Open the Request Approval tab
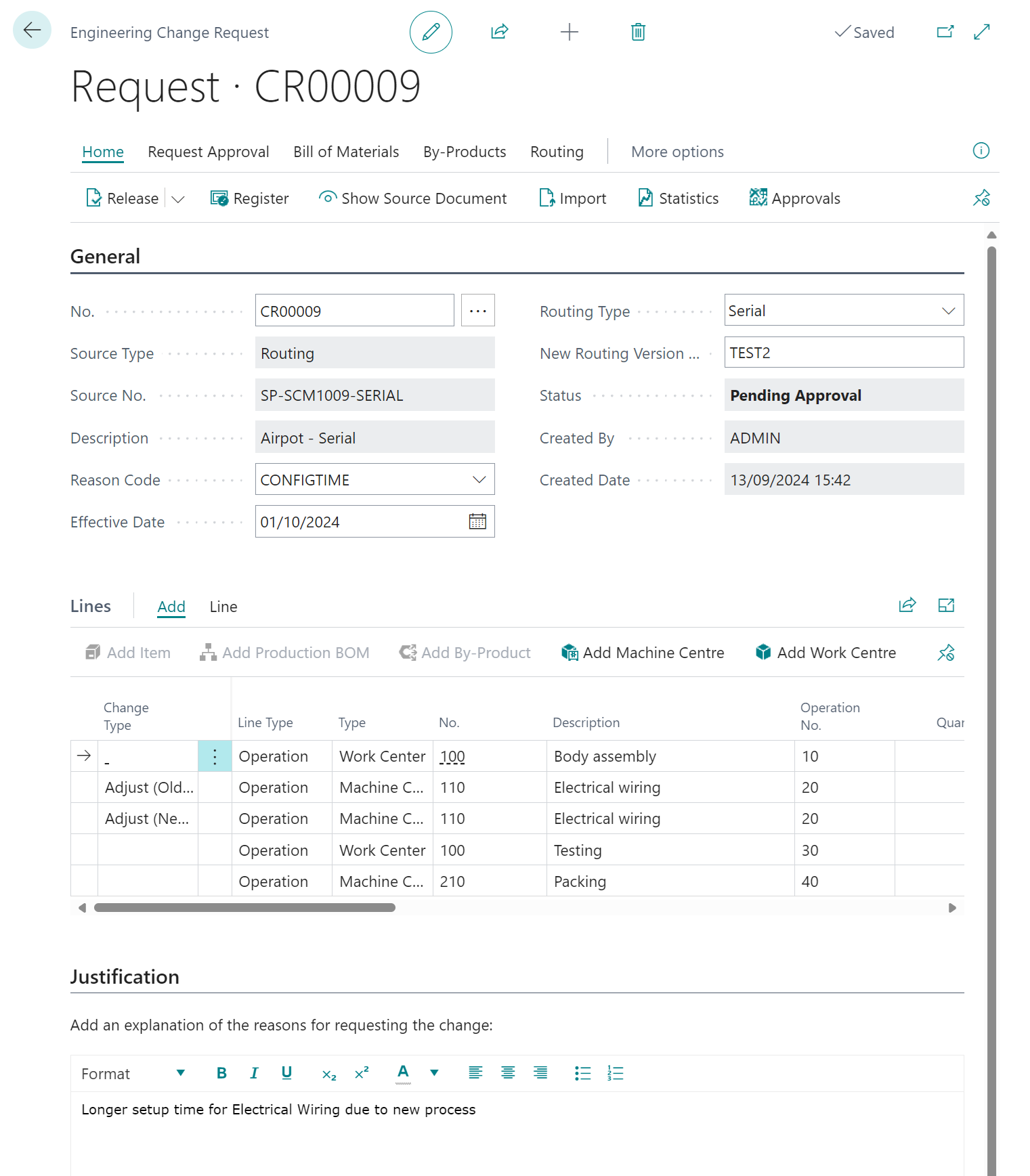 209,152
